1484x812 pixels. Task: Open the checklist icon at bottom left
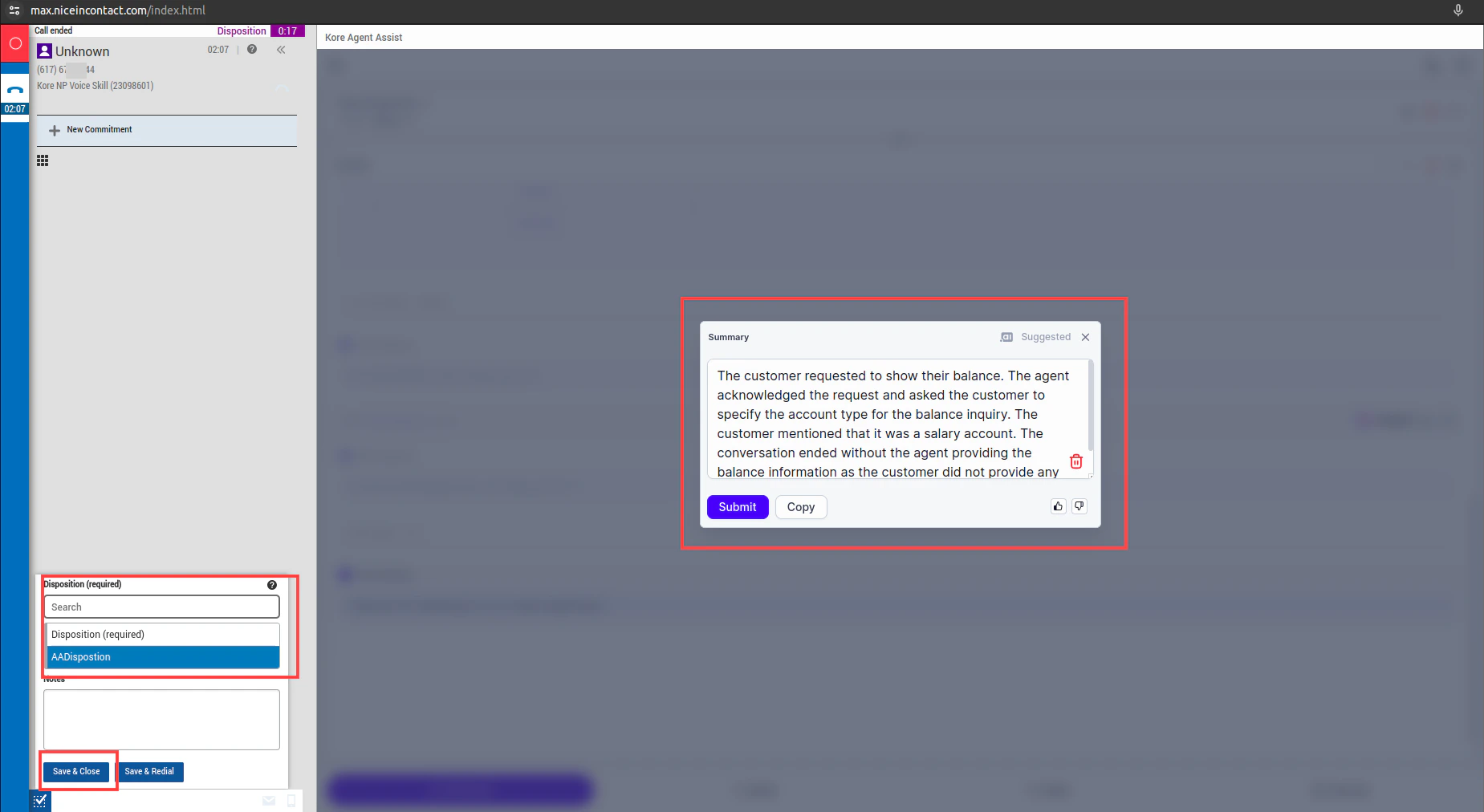coord(40,801)
